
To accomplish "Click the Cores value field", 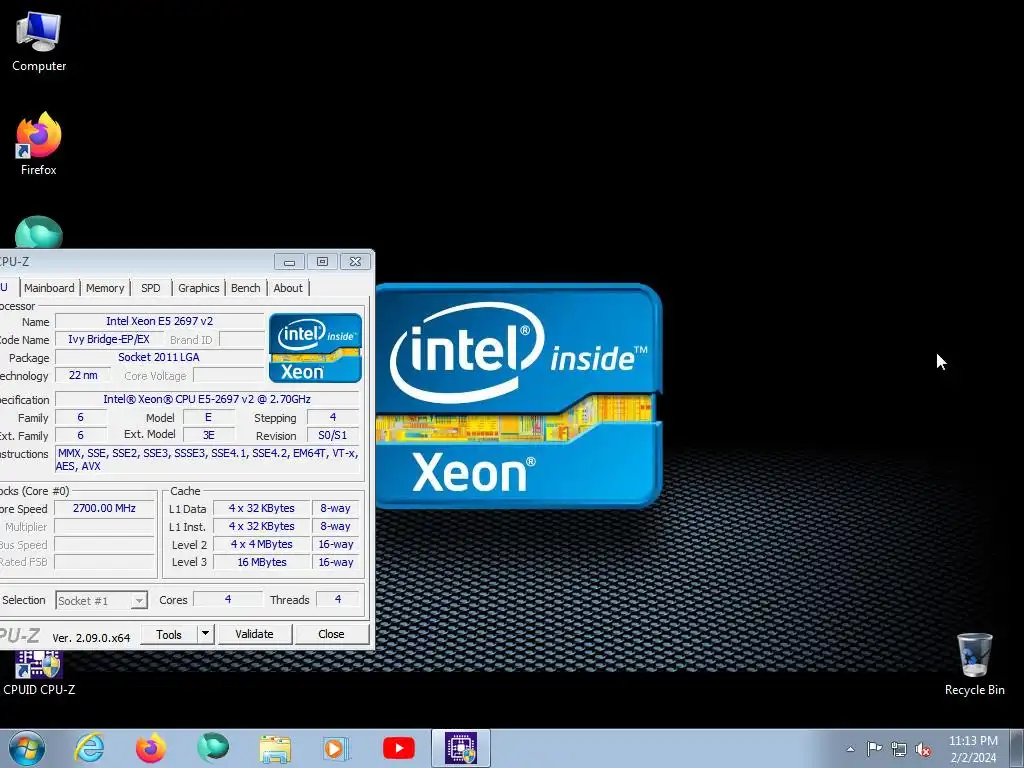I will pyautogui.click(x=228, y=600).
